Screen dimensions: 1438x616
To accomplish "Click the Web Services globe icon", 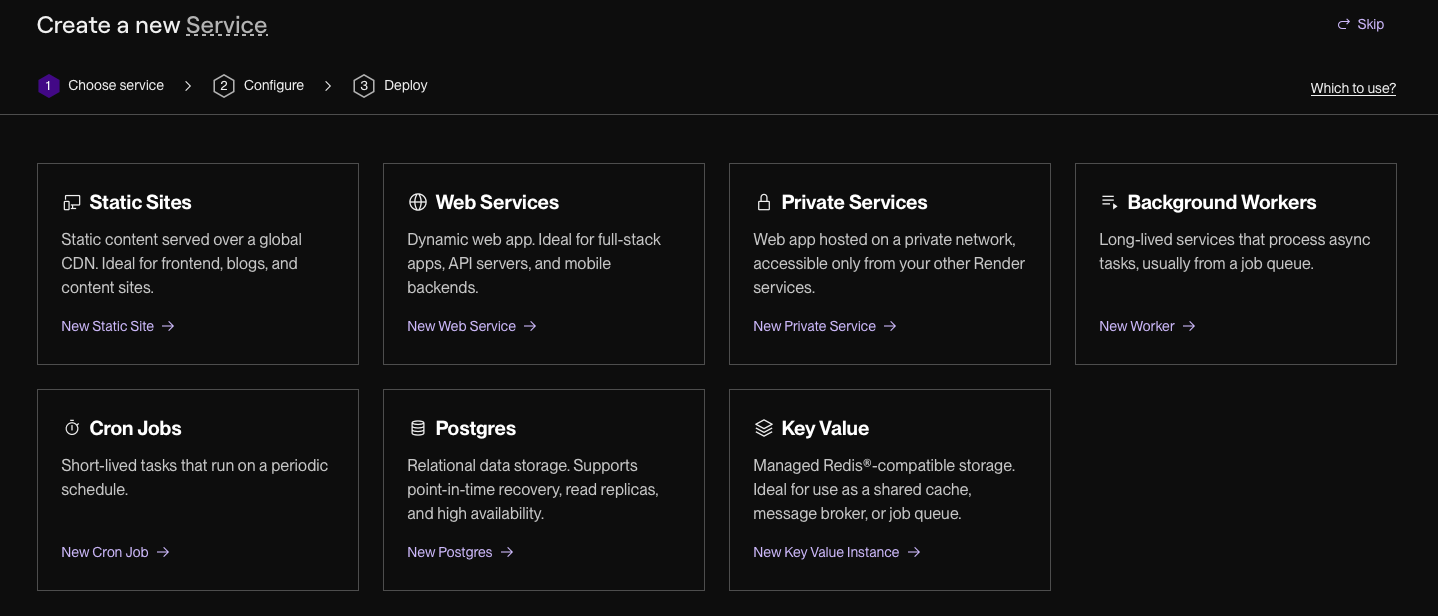I will click(418, 203).
